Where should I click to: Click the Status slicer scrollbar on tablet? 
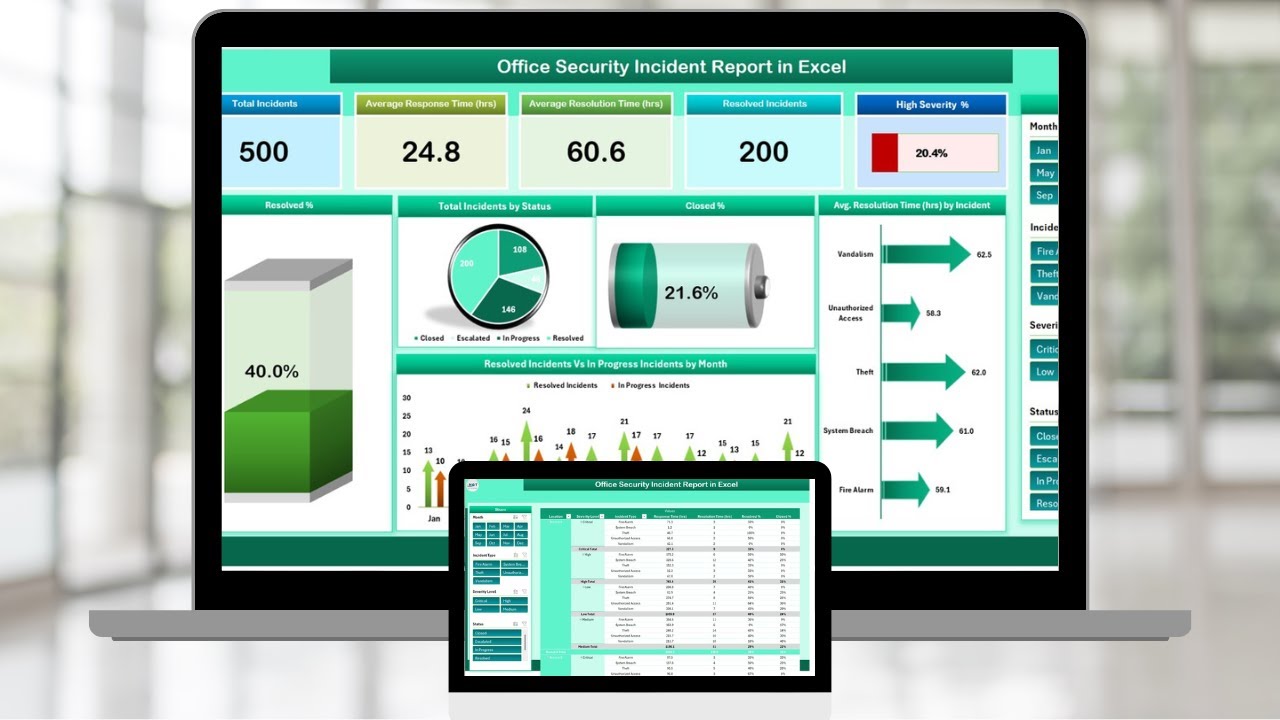(525, 644)
